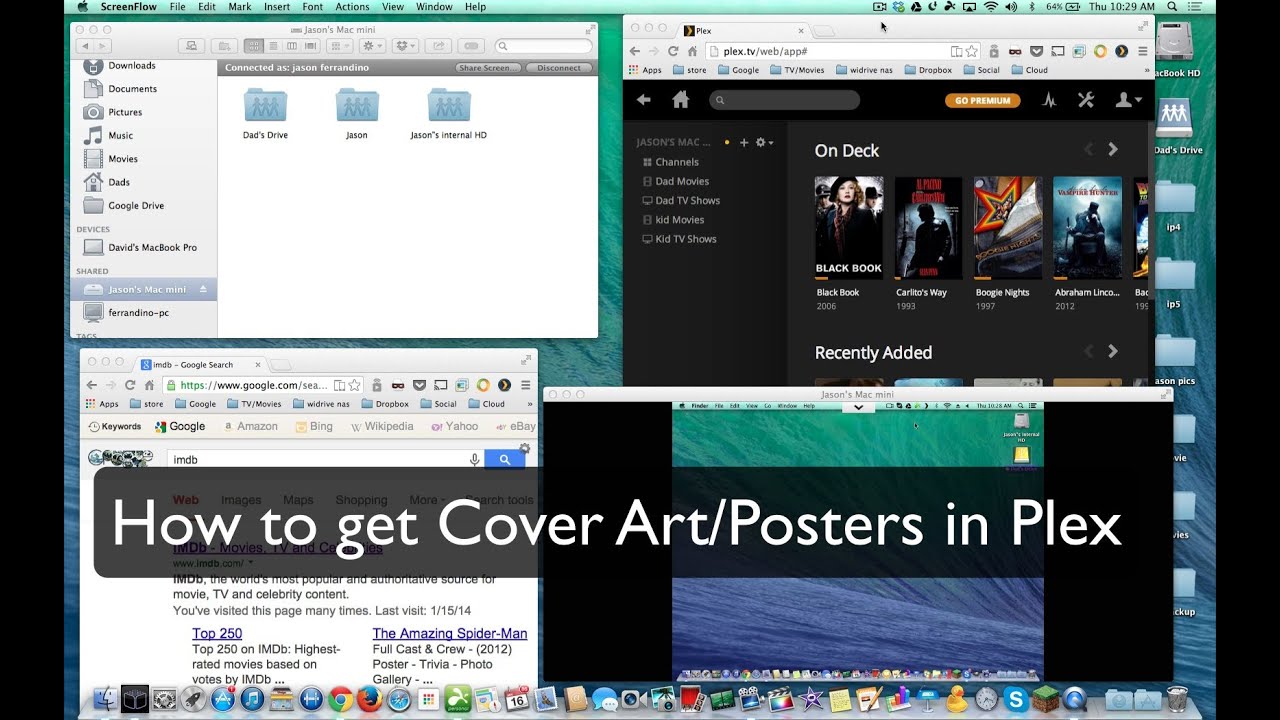This screenshot has width=1280, height=720.
Task: Launch Firefox from the Dock
Action: point(370,699)
